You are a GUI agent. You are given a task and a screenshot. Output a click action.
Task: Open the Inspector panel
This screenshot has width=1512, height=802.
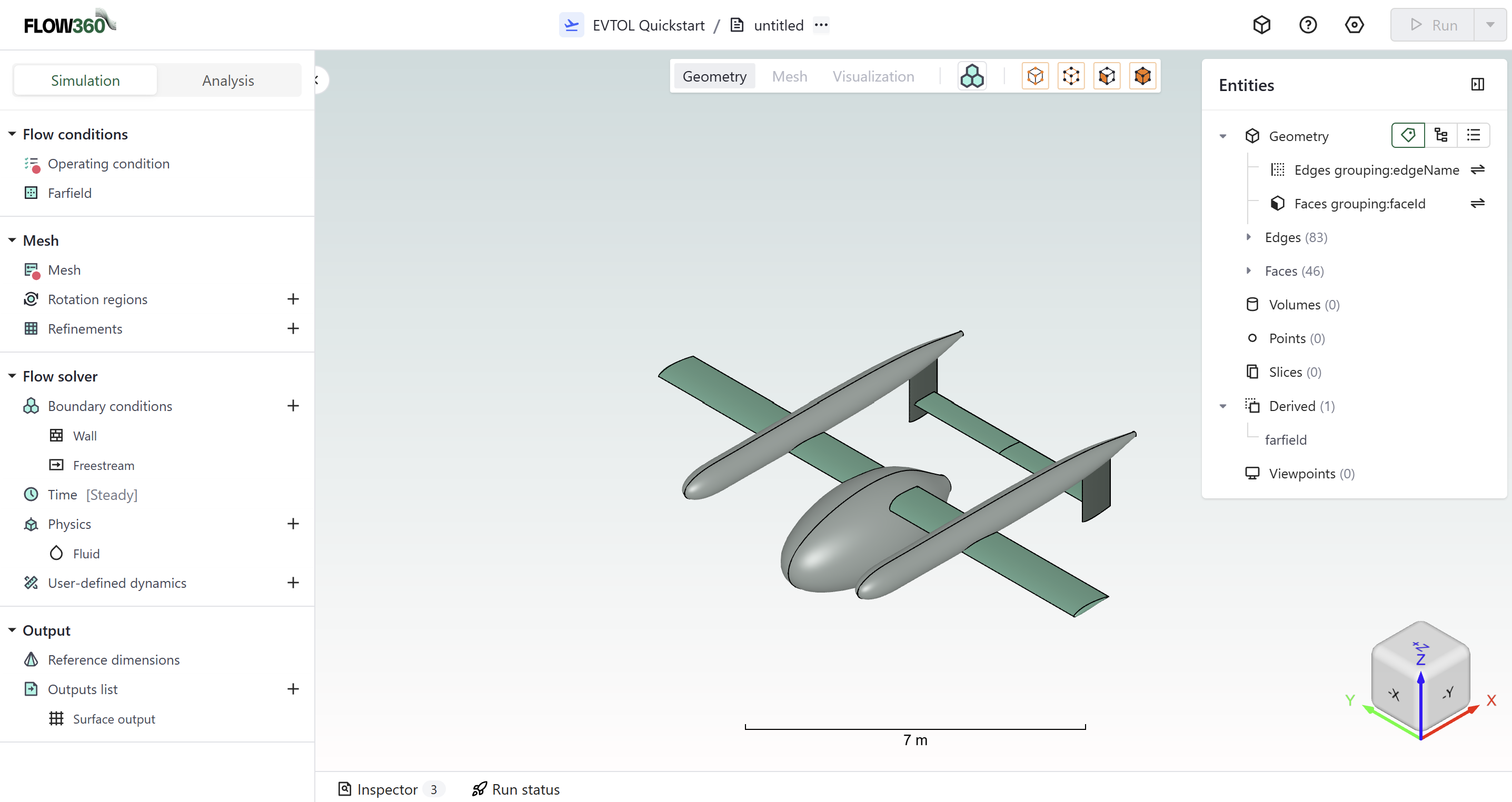(x=387, y=789)
